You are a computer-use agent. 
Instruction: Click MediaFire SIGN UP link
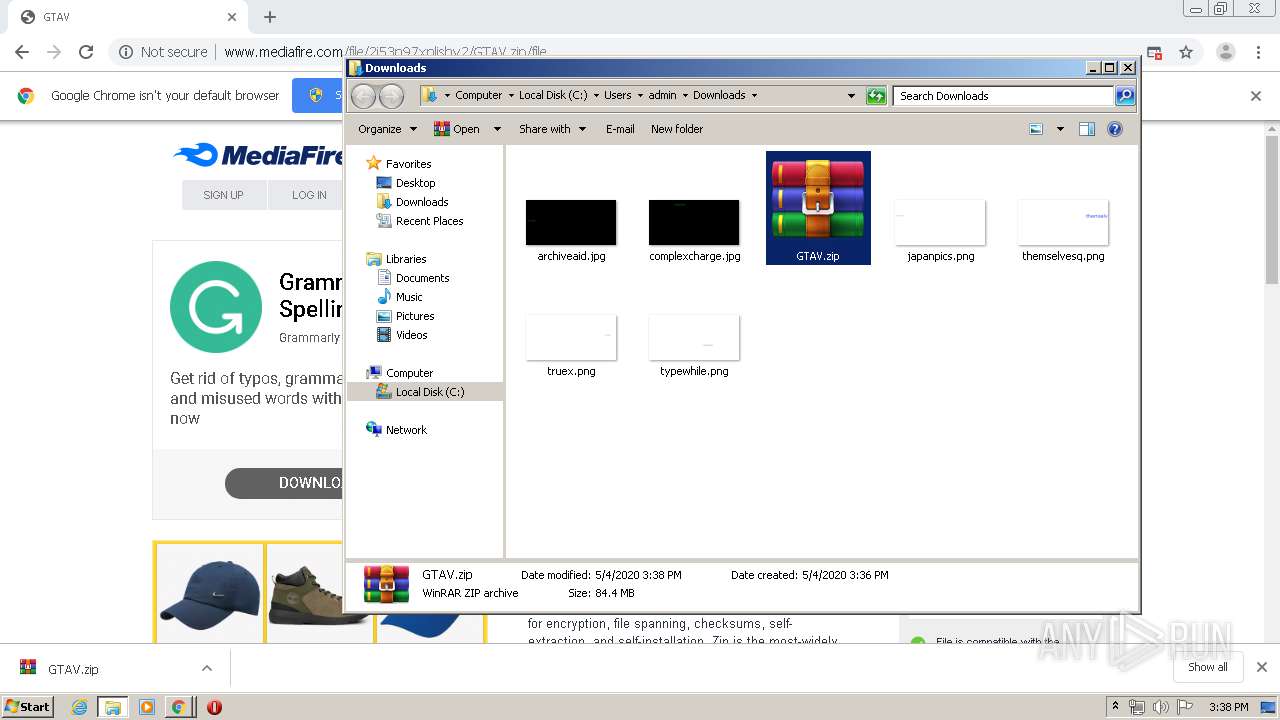223,195
